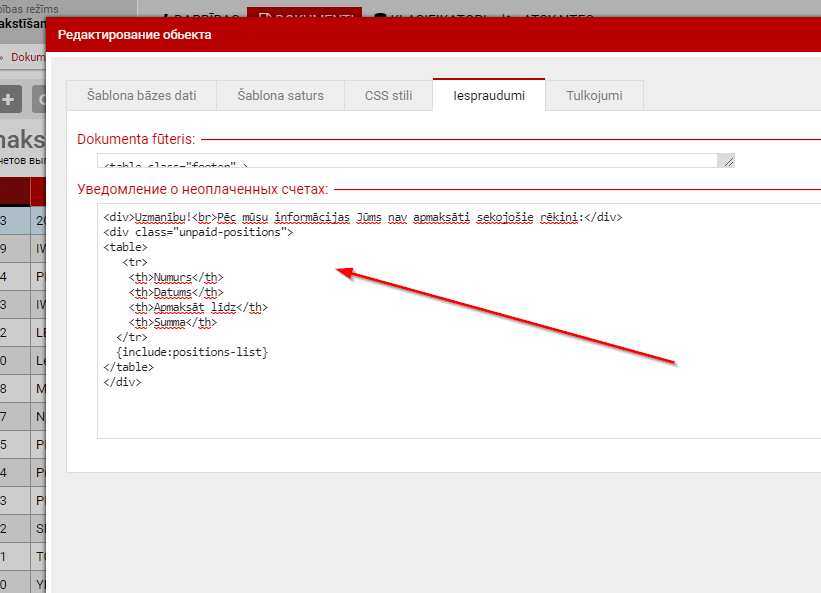Click the plus add button behind the dialog
The image size is (821, 593).
point(10,99)
